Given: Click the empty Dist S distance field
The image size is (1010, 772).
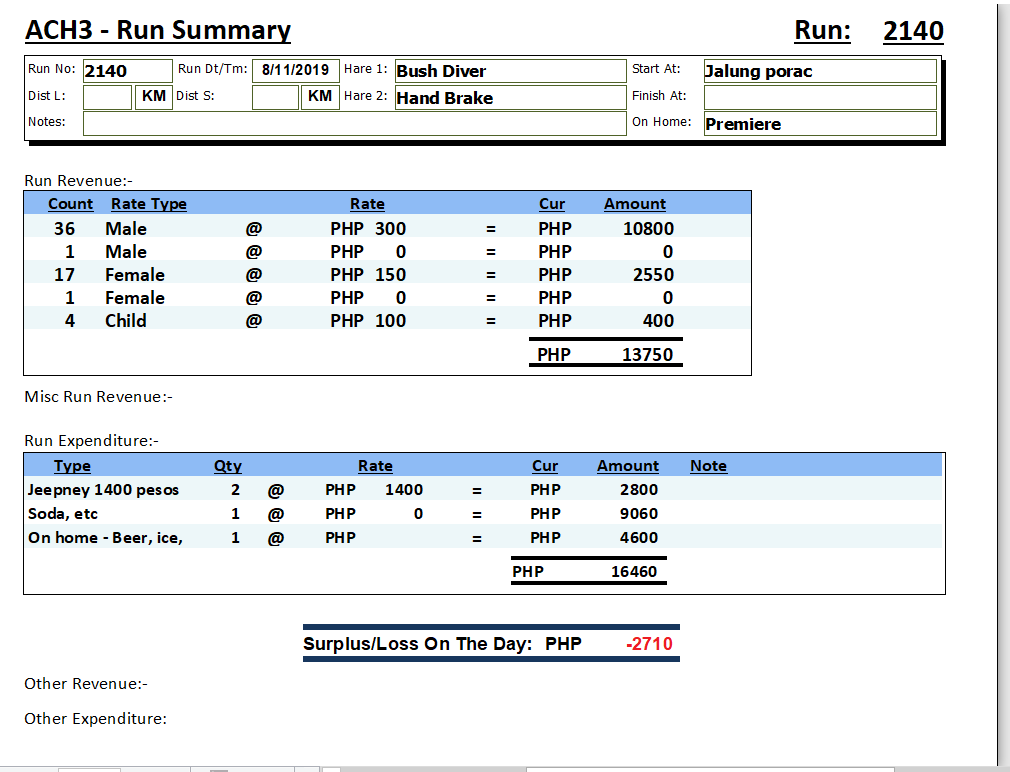Looking at the screenshot, I should tap(275, 97).
